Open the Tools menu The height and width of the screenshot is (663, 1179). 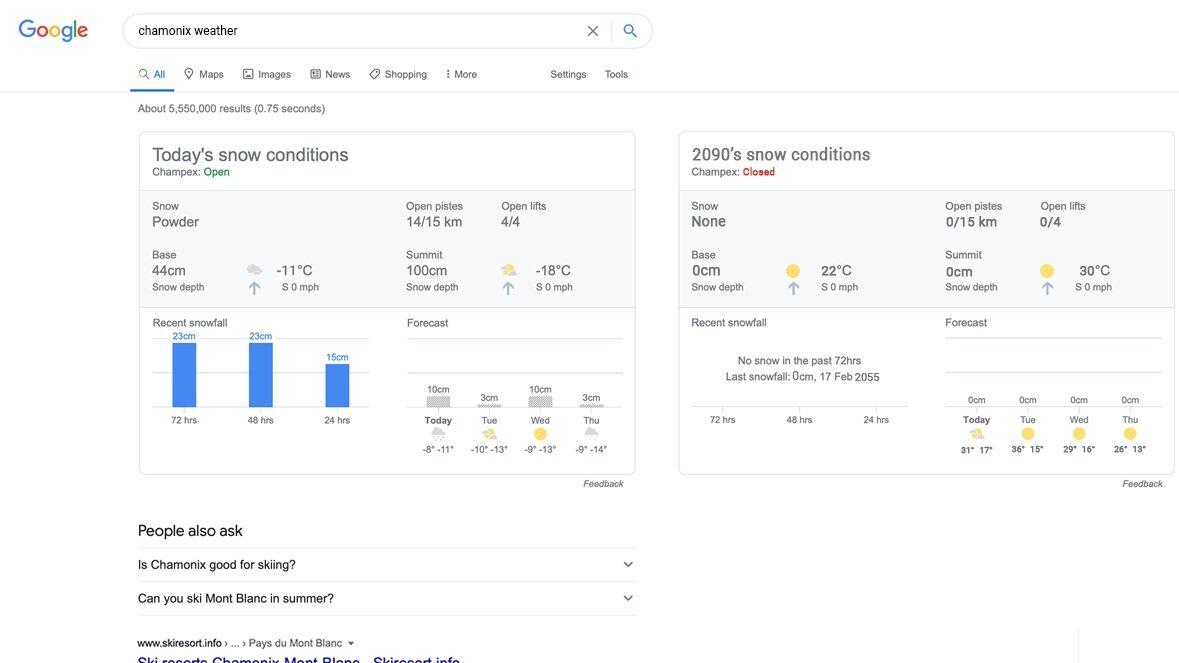(x=616, y=73)
